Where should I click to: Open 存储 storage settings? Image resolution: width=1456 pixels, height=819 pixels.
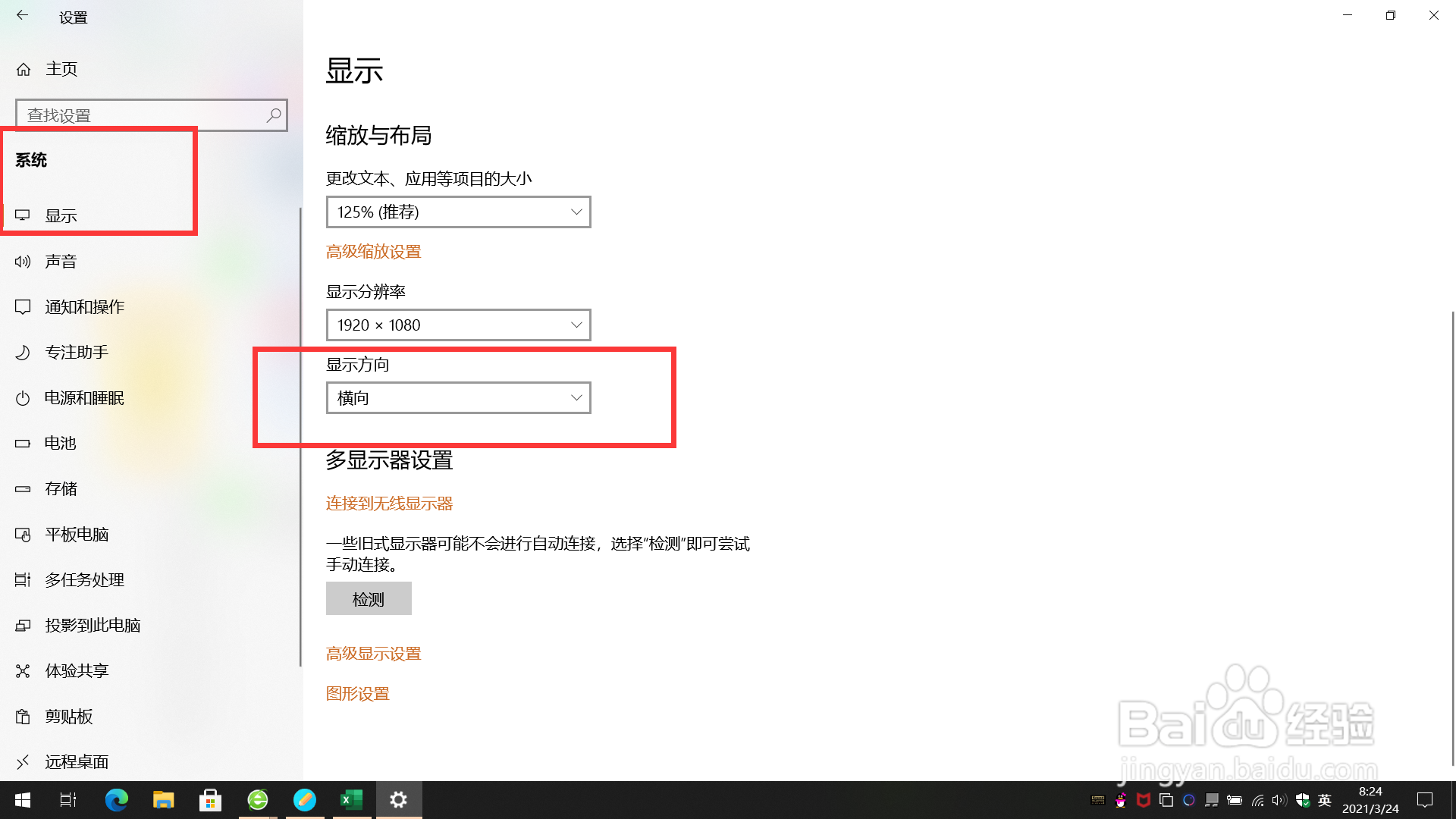[61, 488]
